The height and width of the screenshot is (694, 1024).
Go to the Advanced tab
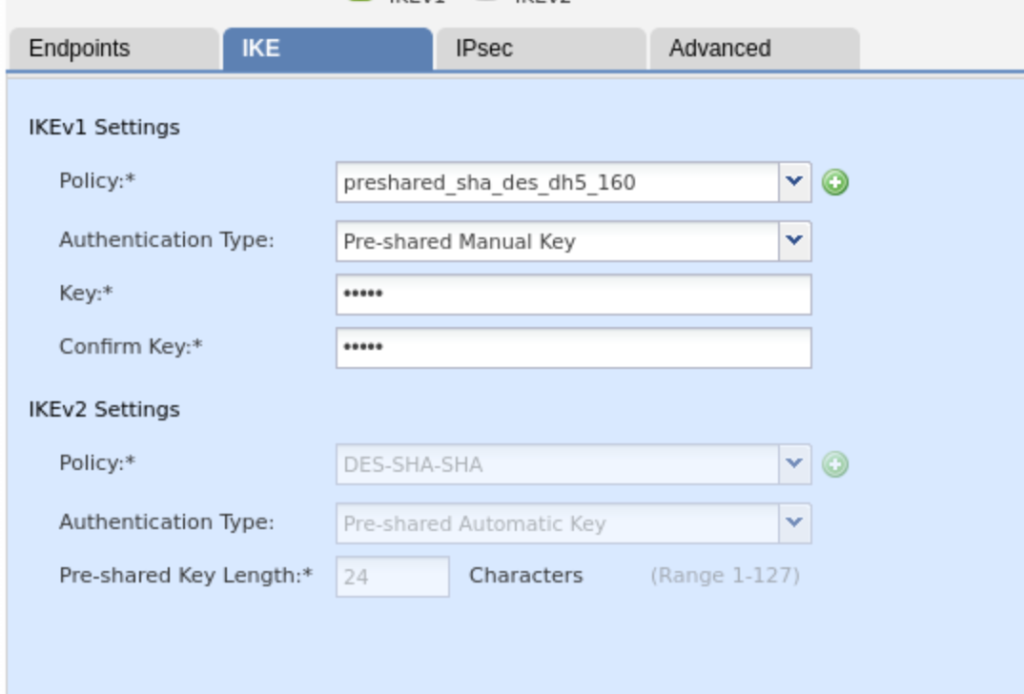coord(754,49)
